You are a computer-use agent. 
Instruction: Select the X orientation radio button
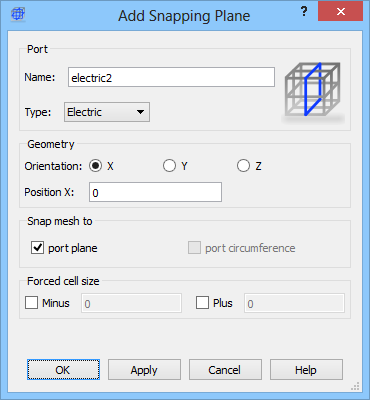point(96,166)
